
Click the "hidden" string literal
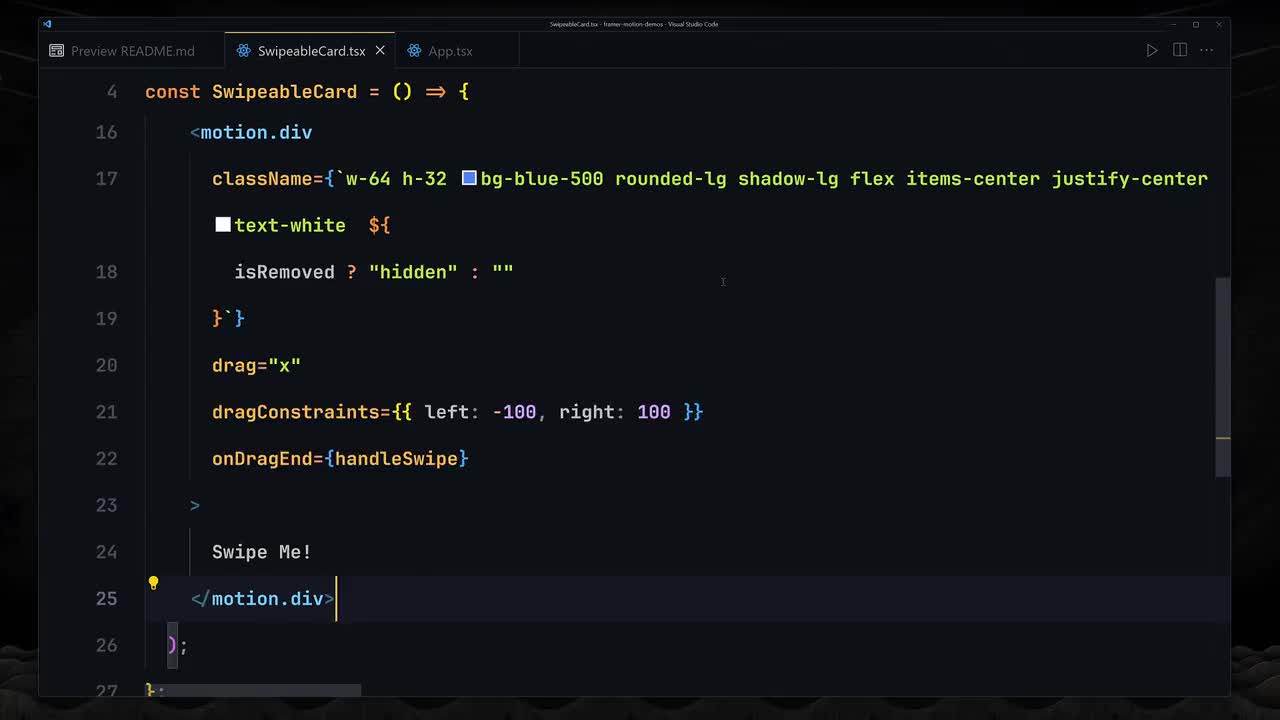tap(413, 272)
